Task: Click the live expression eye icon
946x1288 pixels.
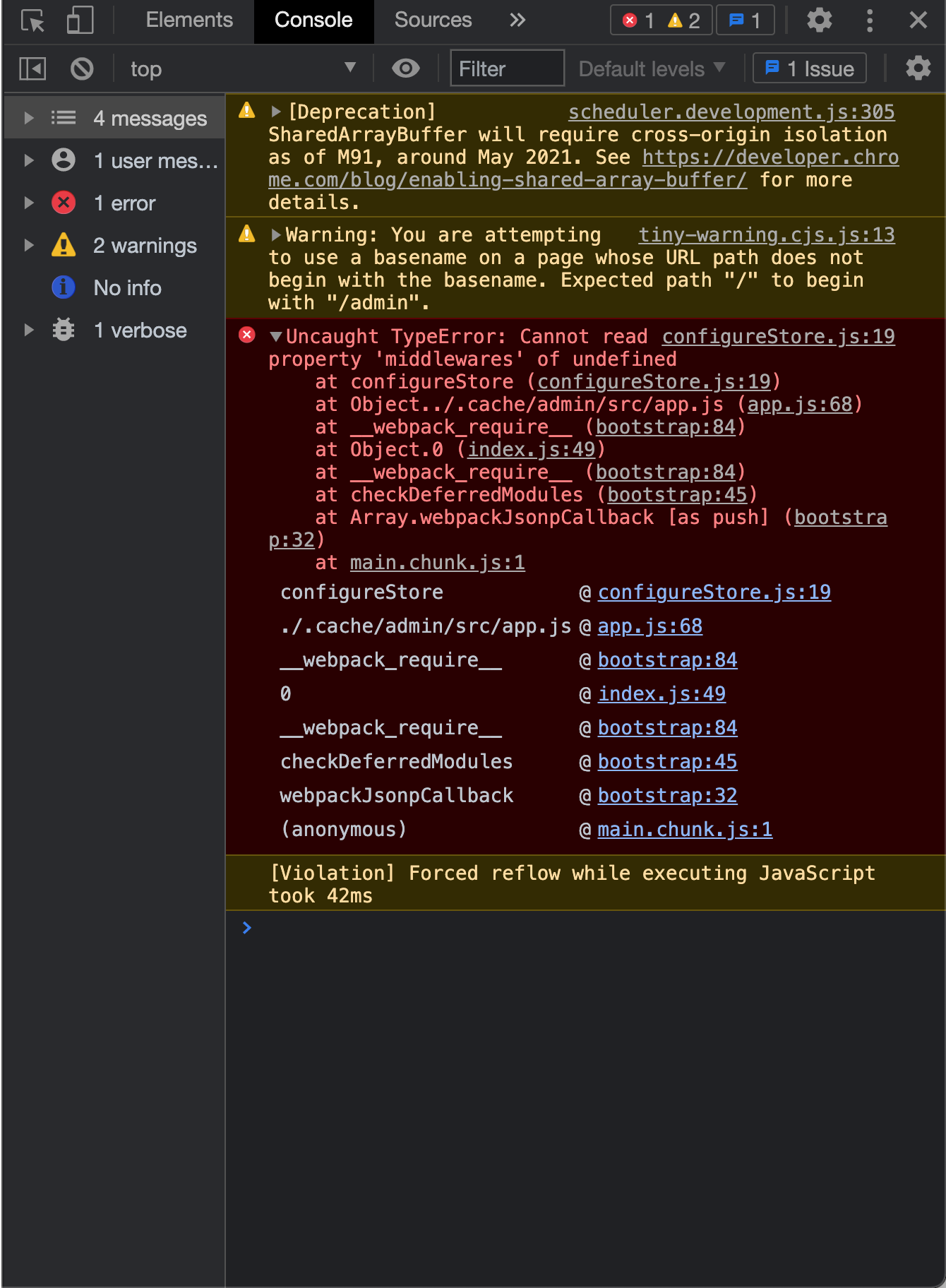Action: point(405,68)
